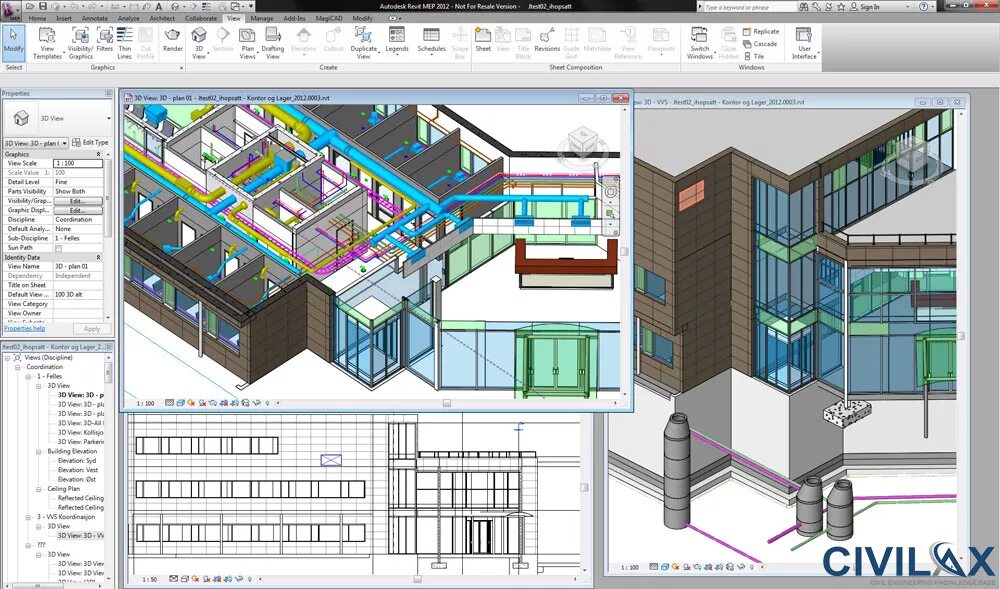The image size is (1000, 589).
Task: Collapse the 1 - Felles node
Action: point(29,377)
